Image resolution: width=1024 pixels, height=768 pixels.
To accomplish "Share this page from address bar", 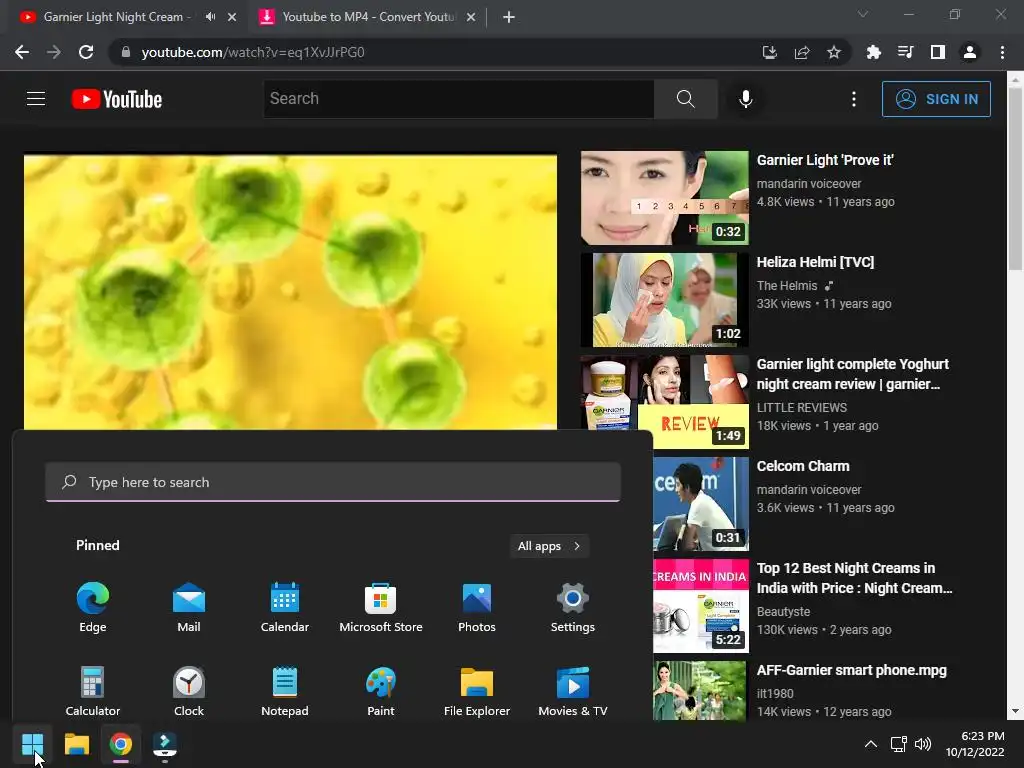I will pyautogui.click(x=802, y=52).
